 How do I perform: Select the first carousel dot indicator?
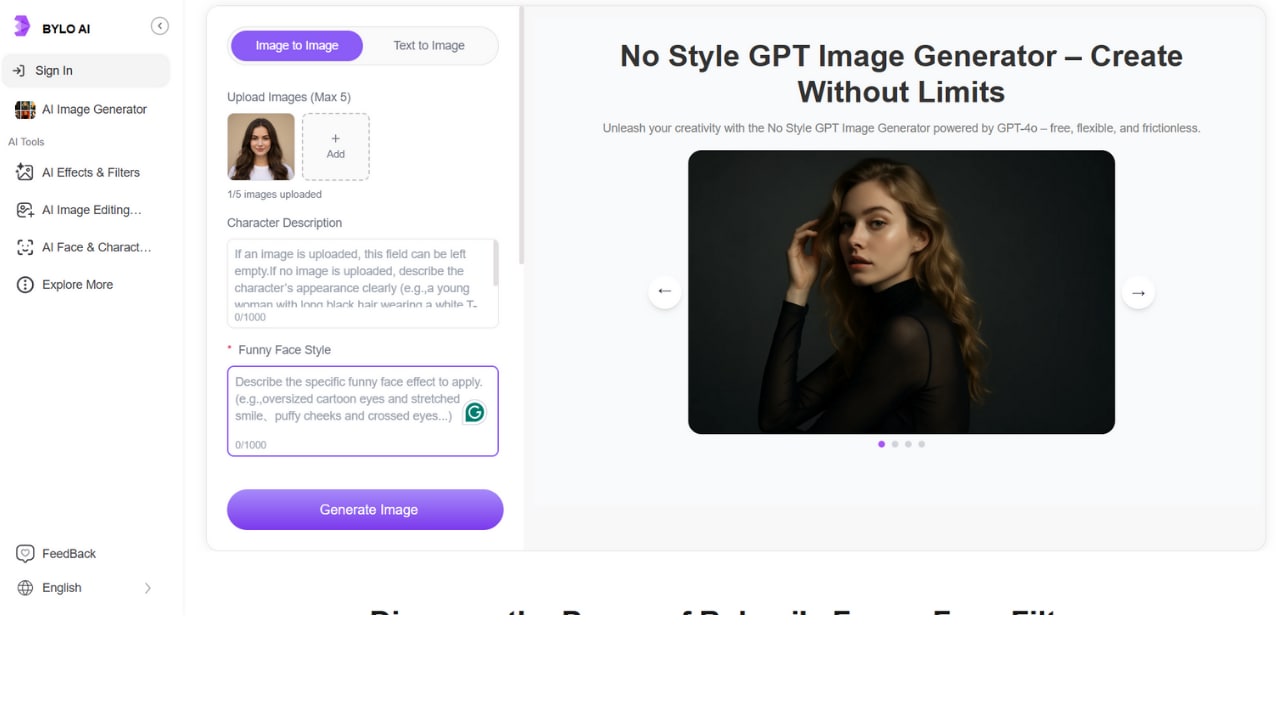(881, 444)
